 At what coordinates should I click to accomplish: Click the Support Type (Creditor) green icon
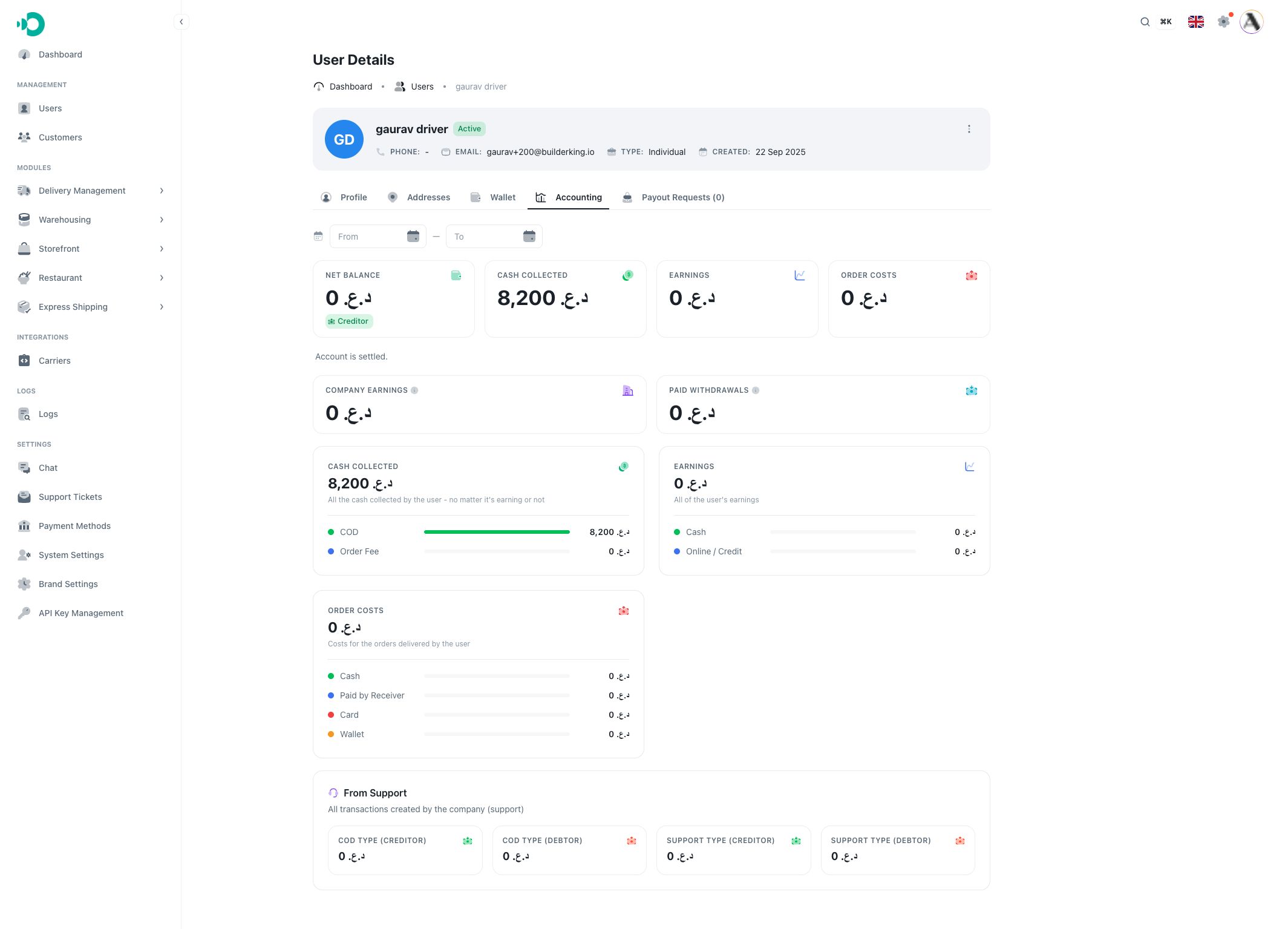[796, 841]
